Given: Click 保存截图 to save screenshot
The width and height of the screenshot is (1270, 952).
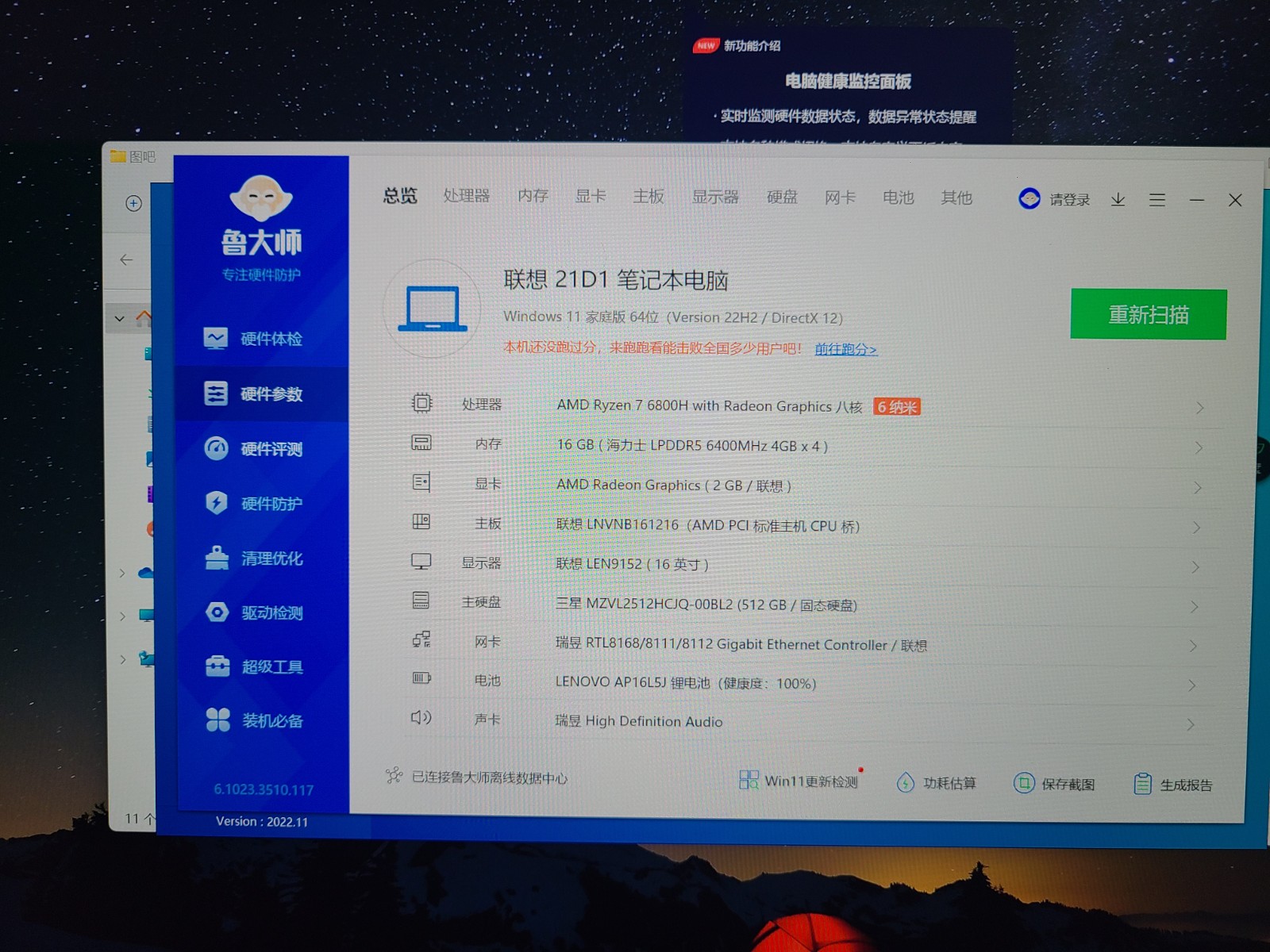Looking at the screenshot, I should coord(1054,784).
